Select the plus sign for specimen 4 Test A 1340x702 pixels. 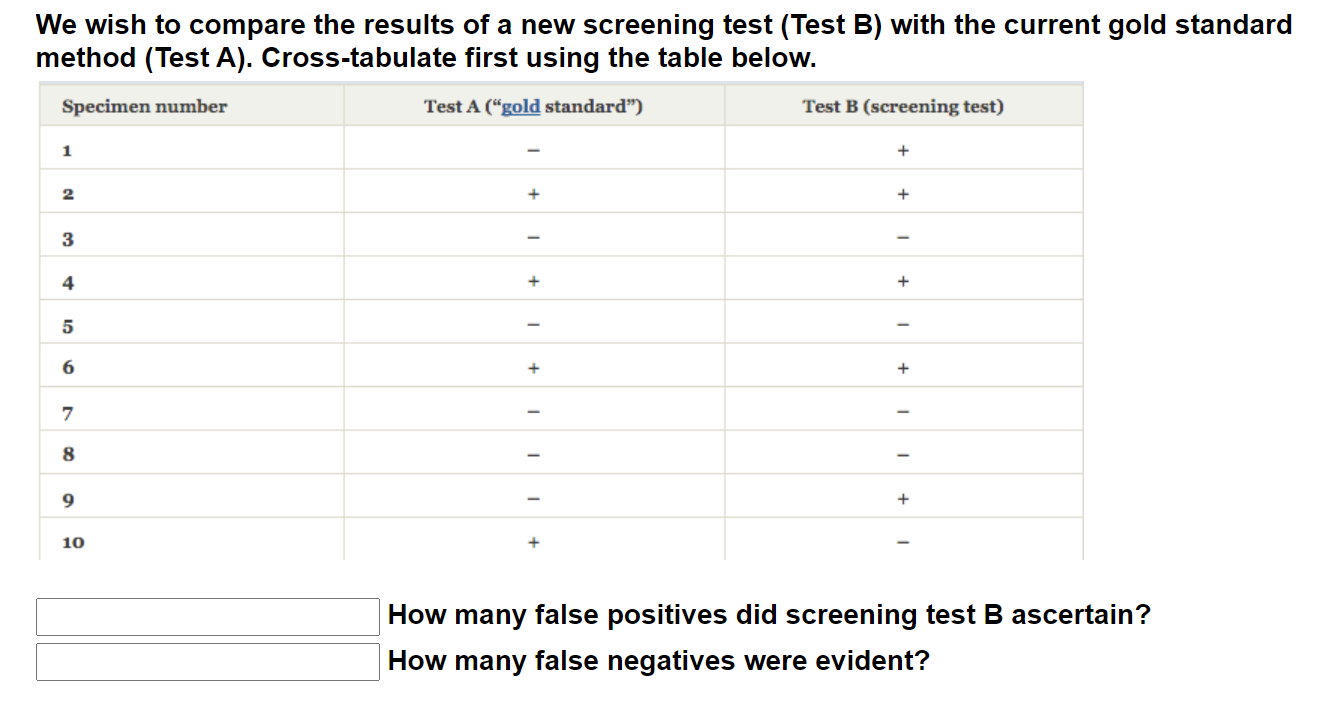tap(533, 279)
